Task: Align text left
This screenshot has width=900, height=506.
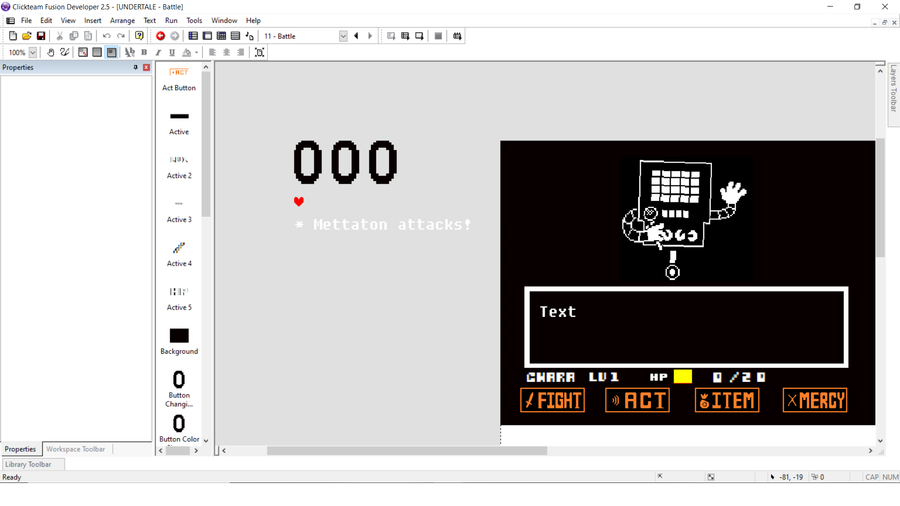Action: [212, 52]
